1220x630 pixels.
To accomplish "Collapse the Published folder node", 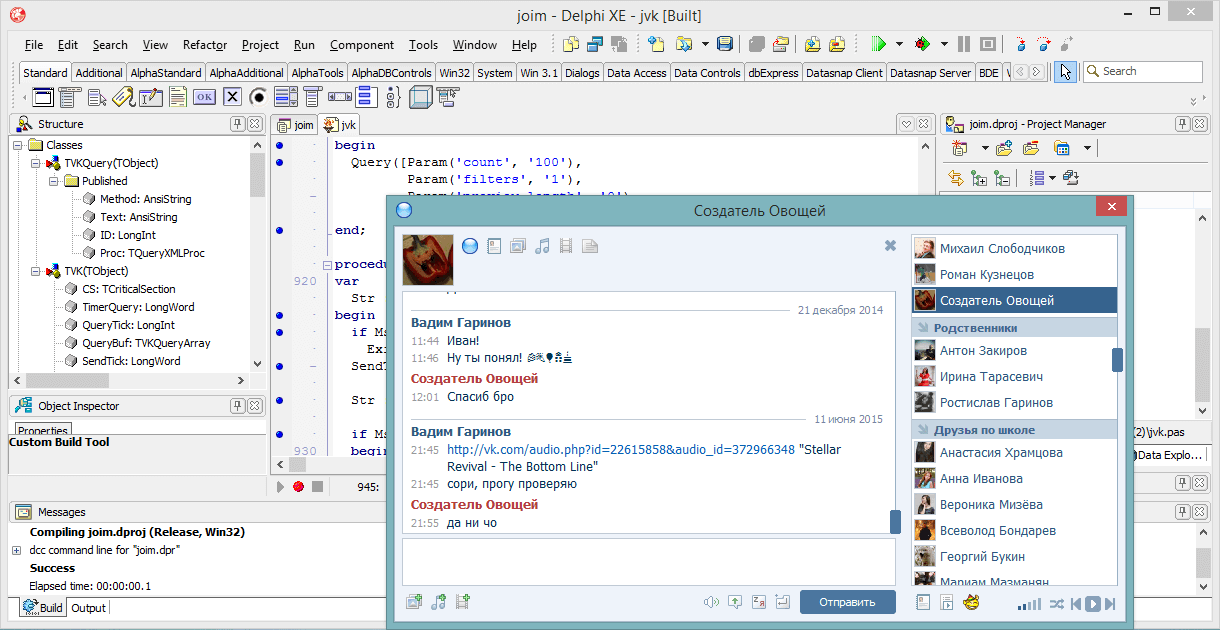I will [53, 181].
